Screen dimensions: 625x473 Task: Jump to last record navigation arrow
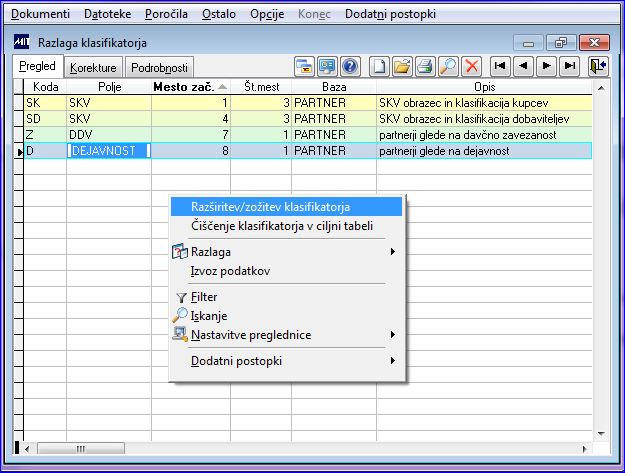570,66
